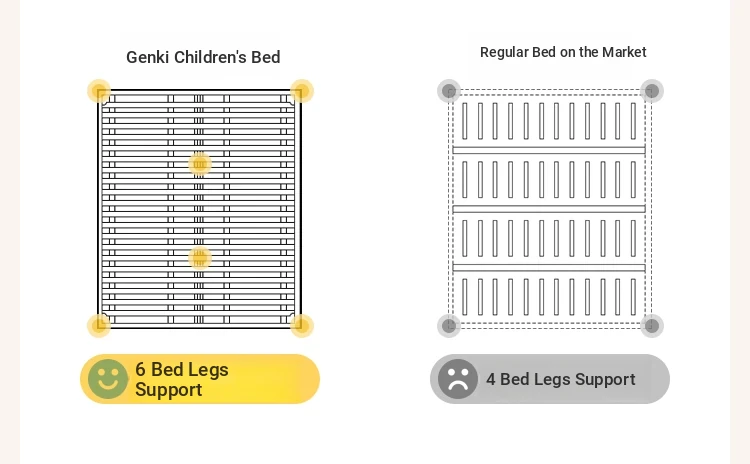Select the Regular Bed on the Market title
Image resolution: width=750 pixels, height=464 pixels.
[x=563, y=52]
